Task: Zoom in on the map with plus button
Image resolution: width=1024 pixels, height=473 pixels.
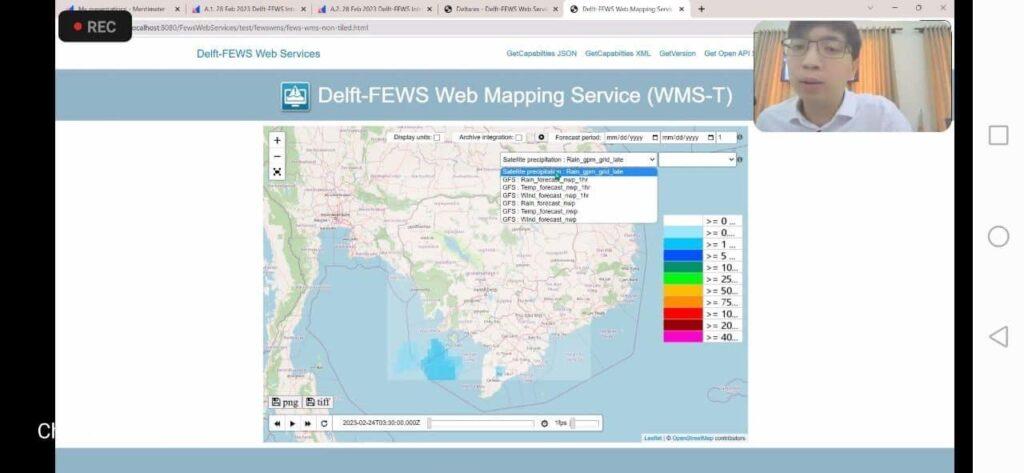Action: pos(277,140)
